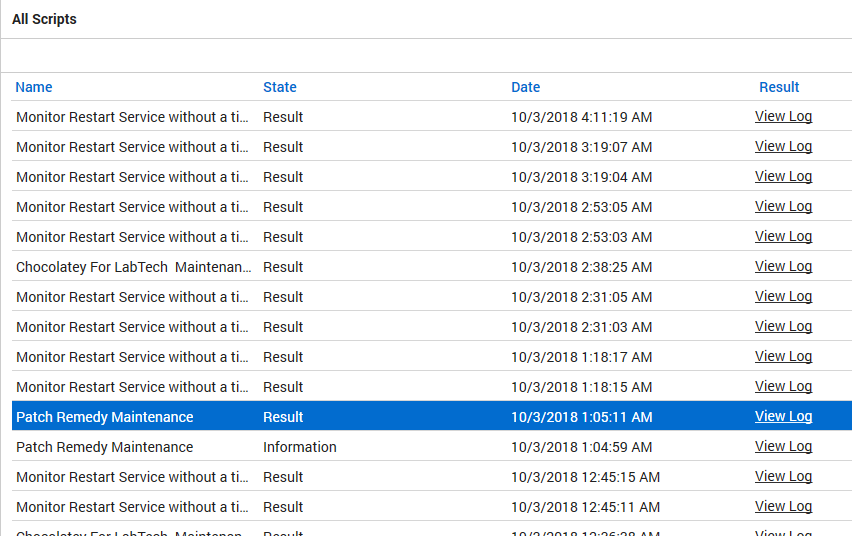Screen dimensions: 852x536
Task: View log for the 2:53:05 AM script
Action: [783, 207]
